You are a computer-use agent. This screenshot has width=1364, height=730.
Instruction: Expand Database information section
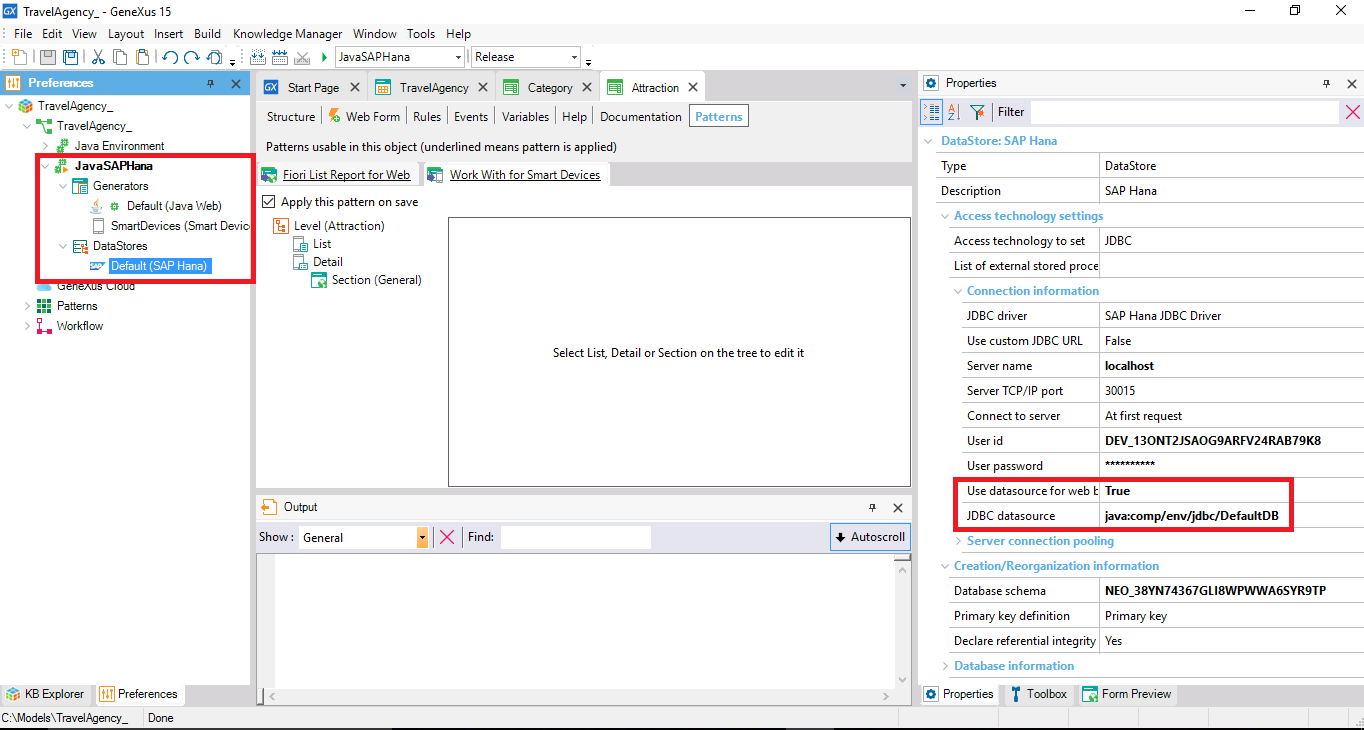point(946,666)
